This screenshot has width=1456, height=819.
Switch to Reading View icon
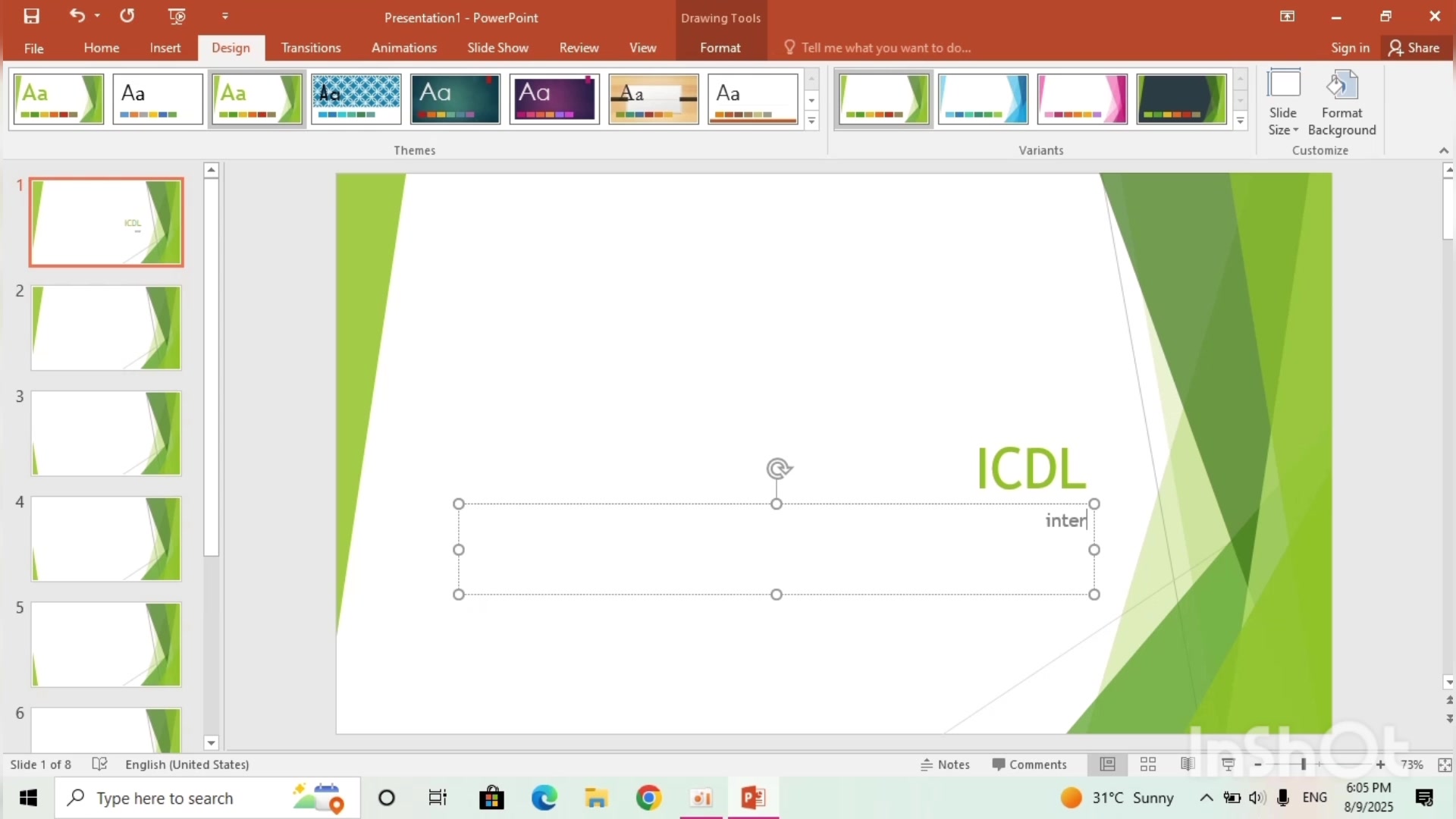[x=1188, y=764]
